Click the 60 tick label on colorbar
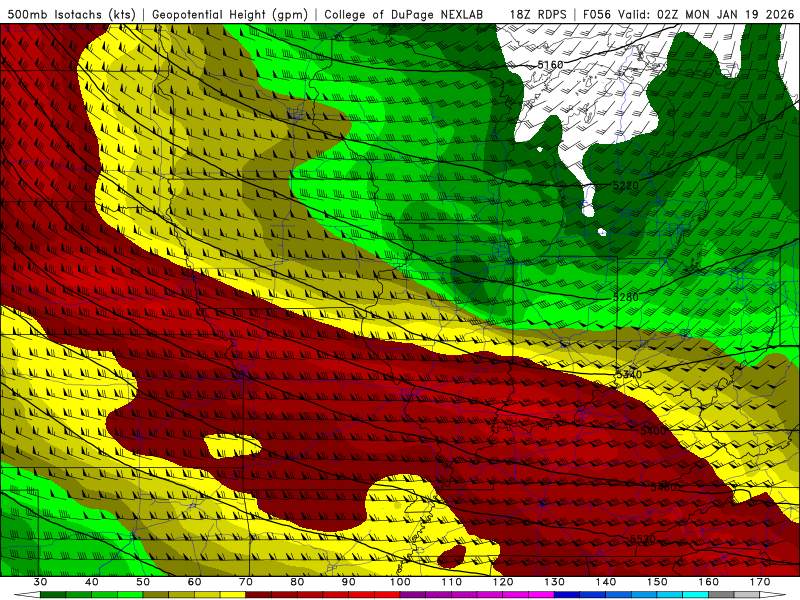The height and width of the screenshot is (600, 800). click(194, 582)
